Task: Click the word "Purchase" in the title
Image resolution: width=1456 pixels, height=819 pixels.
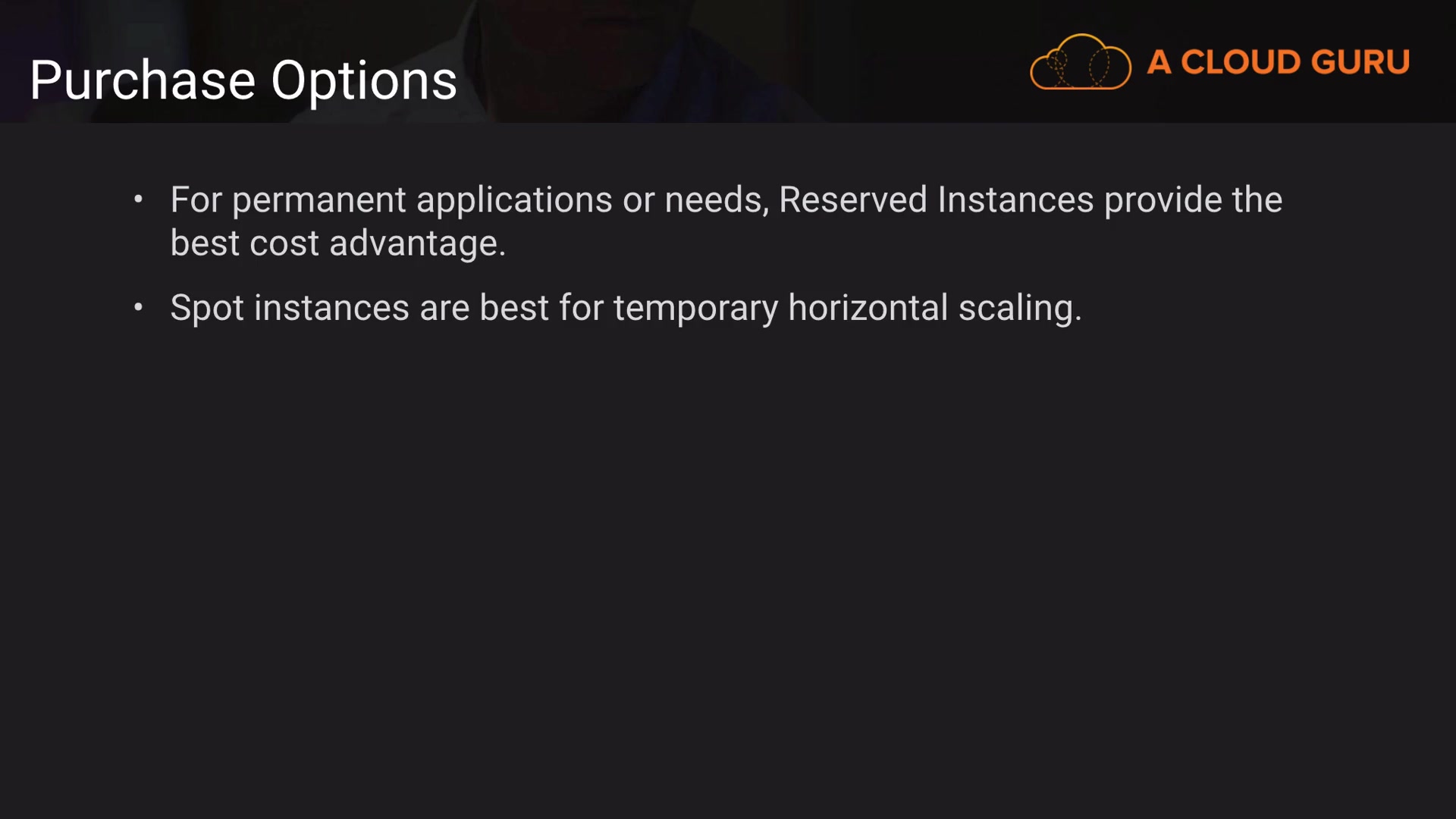Action: (x=143, y=80)
